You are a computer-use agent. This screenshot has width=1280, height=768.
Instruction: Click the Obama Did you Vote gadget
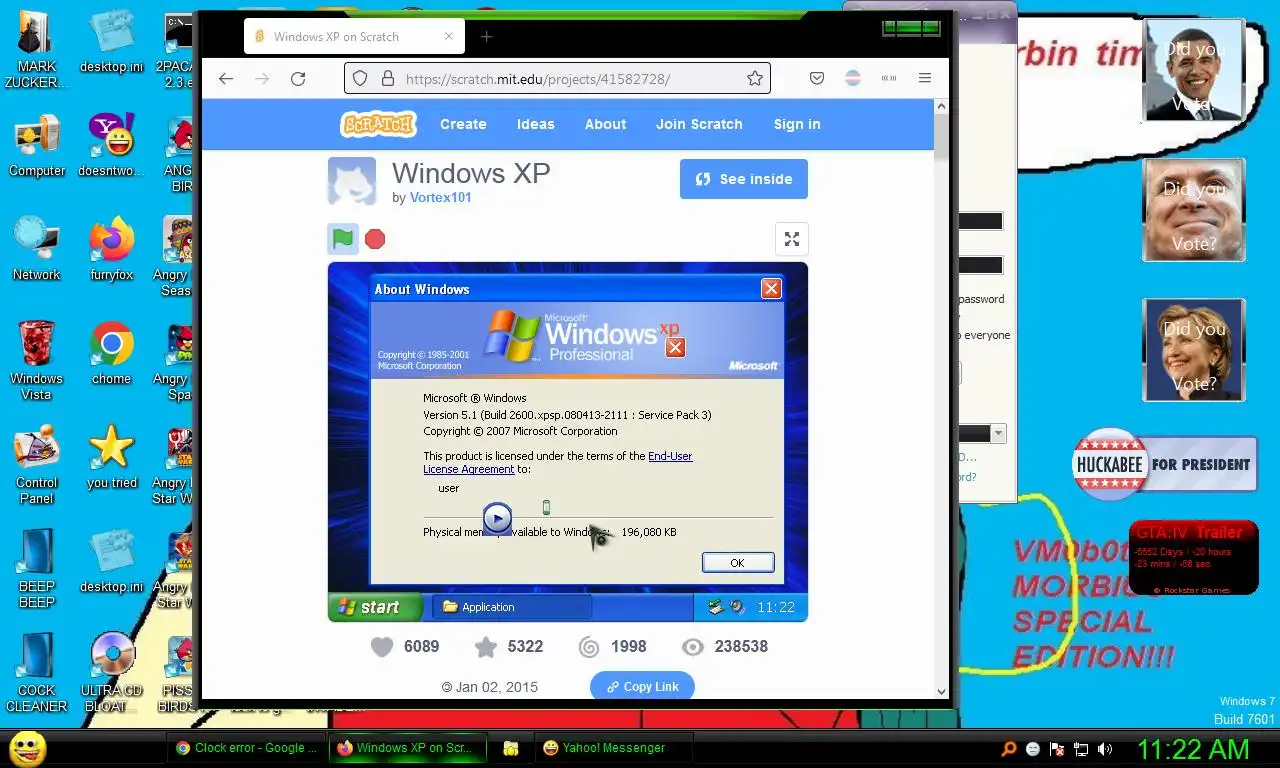(x=1193, y=70)
